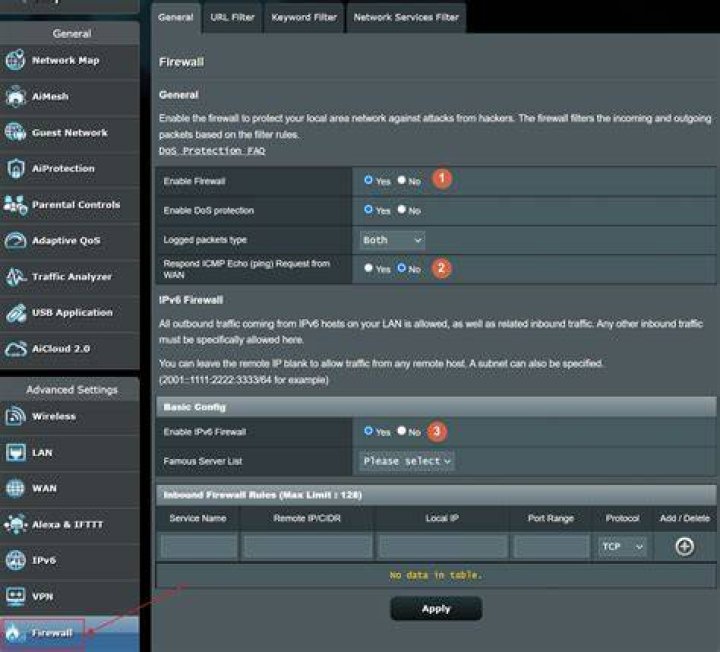Open the AiCloud 2.0 page label
The height and width of the screenshot is (652, 720).
61,349
